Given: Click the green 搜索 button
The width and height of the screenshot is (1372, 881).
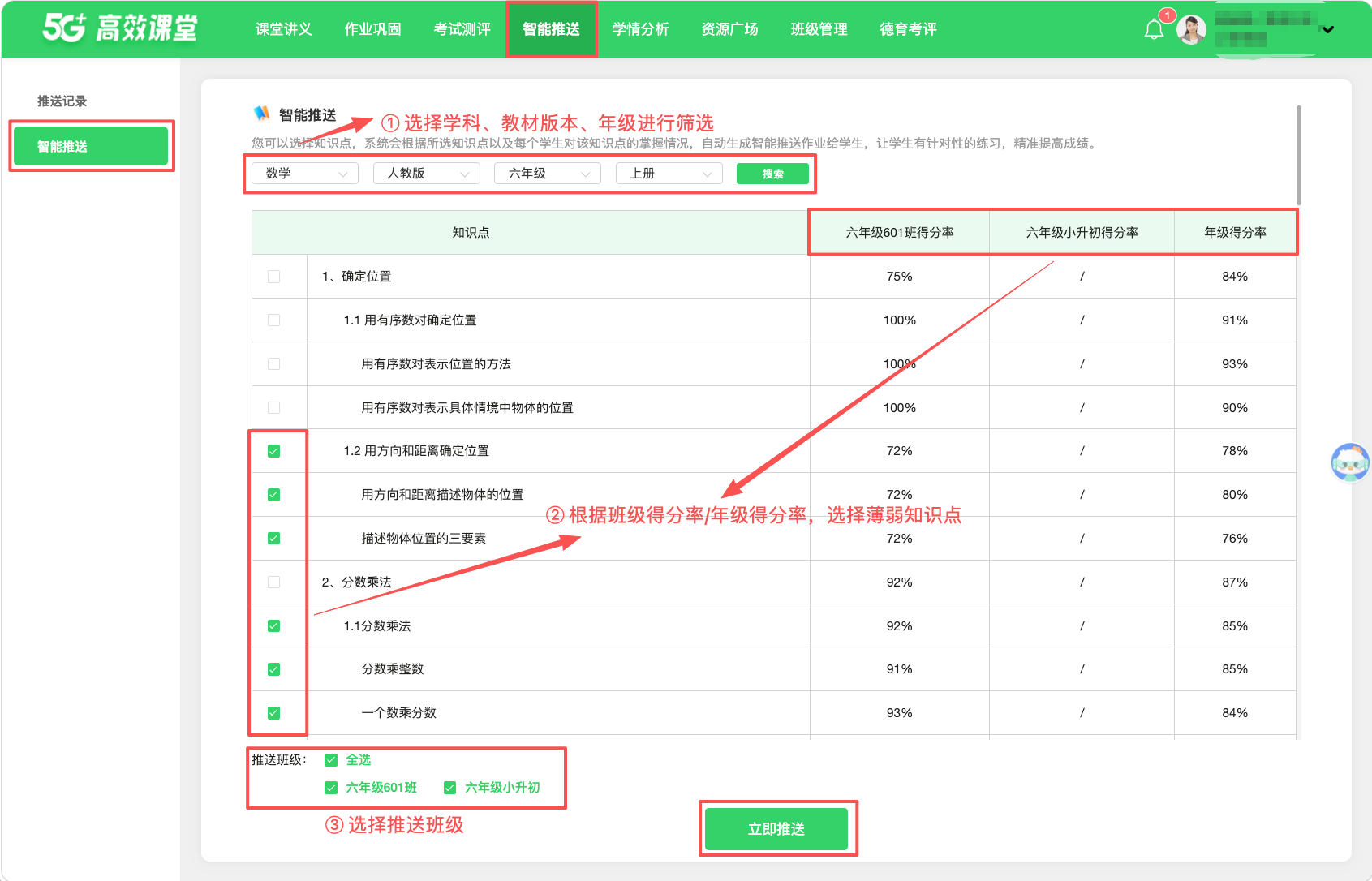Looking at the screenshot, I should 772,174.
